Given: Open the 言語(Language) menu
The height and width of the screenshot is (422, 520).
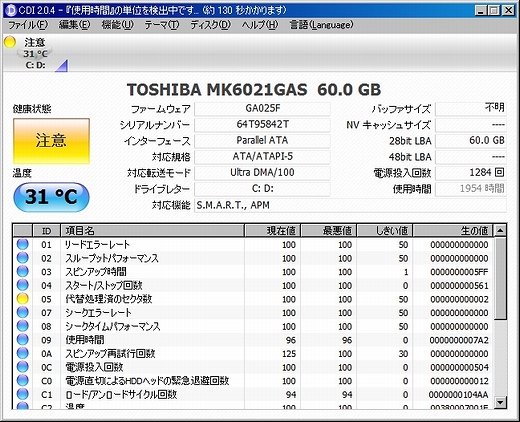Looking at the screenshot, I should tap(322, 25).
